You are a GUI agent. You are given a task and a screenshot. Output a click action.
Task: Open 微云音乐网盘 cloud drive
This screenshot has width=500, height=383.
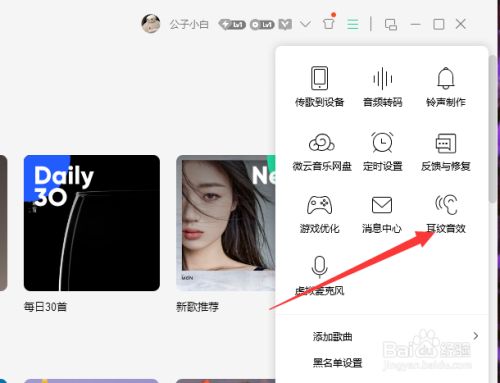[322, 151]
